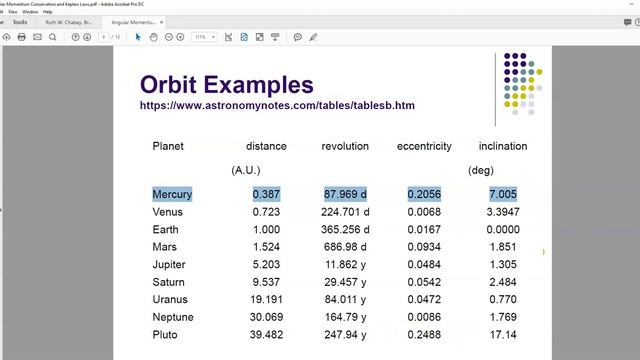
Task: Add a comment with the speech bubble icon
Action: (x=298, y=37)
